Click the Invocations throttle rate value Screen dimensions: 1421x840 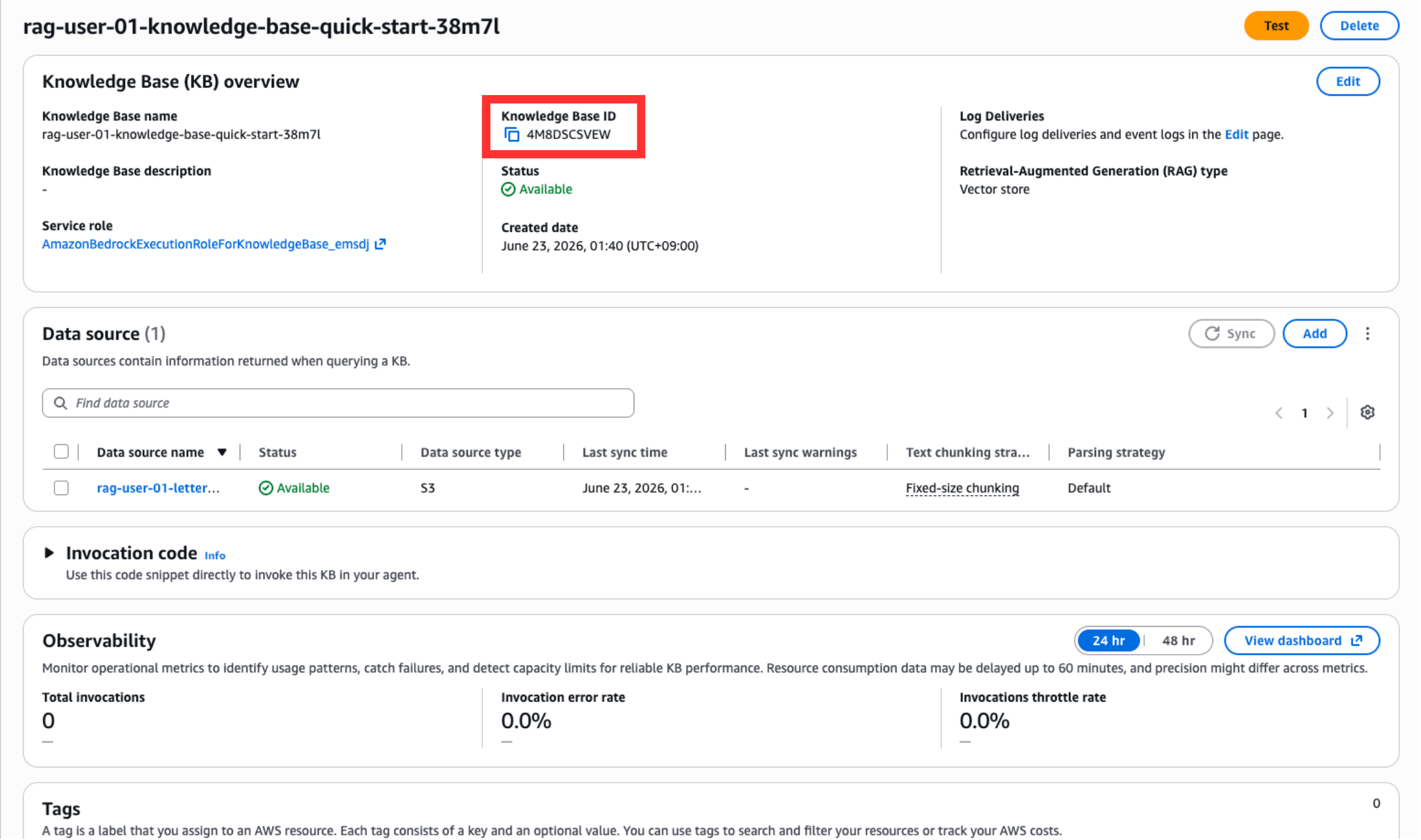click(x=984, y=722)
